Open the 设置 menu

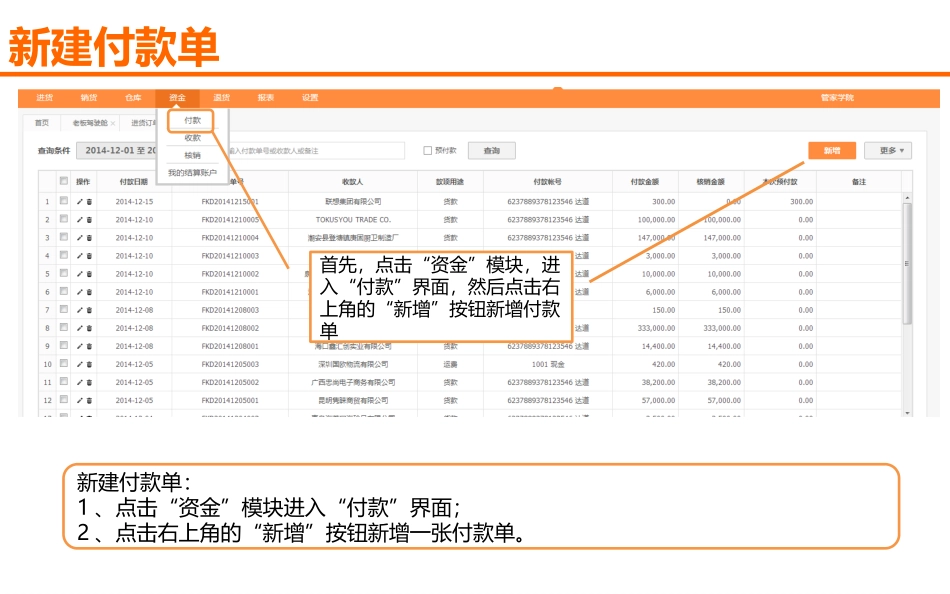(x=310, y=98)
